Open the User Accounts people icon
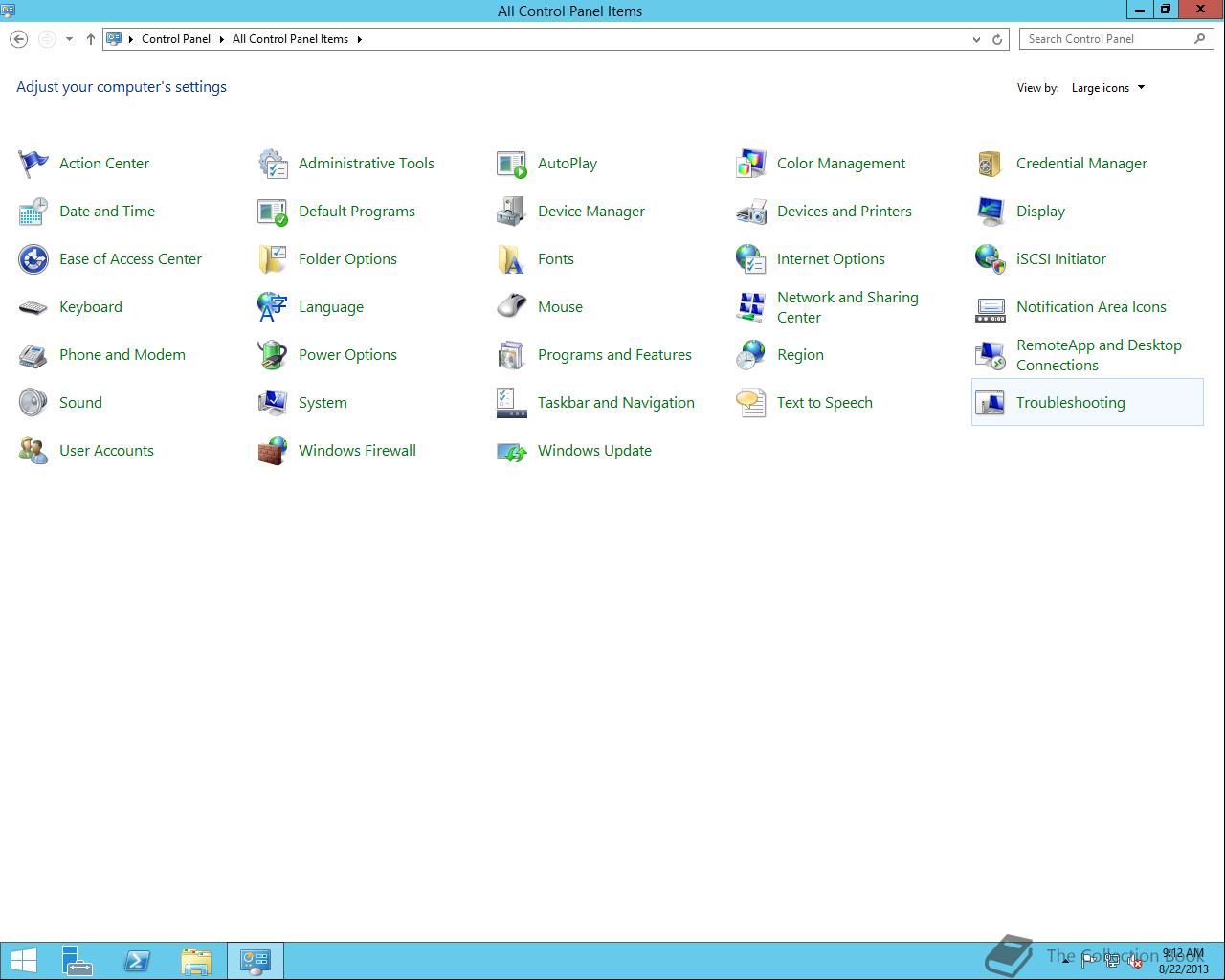This screenshot has height=980, width=1225. tap(33, 451)
